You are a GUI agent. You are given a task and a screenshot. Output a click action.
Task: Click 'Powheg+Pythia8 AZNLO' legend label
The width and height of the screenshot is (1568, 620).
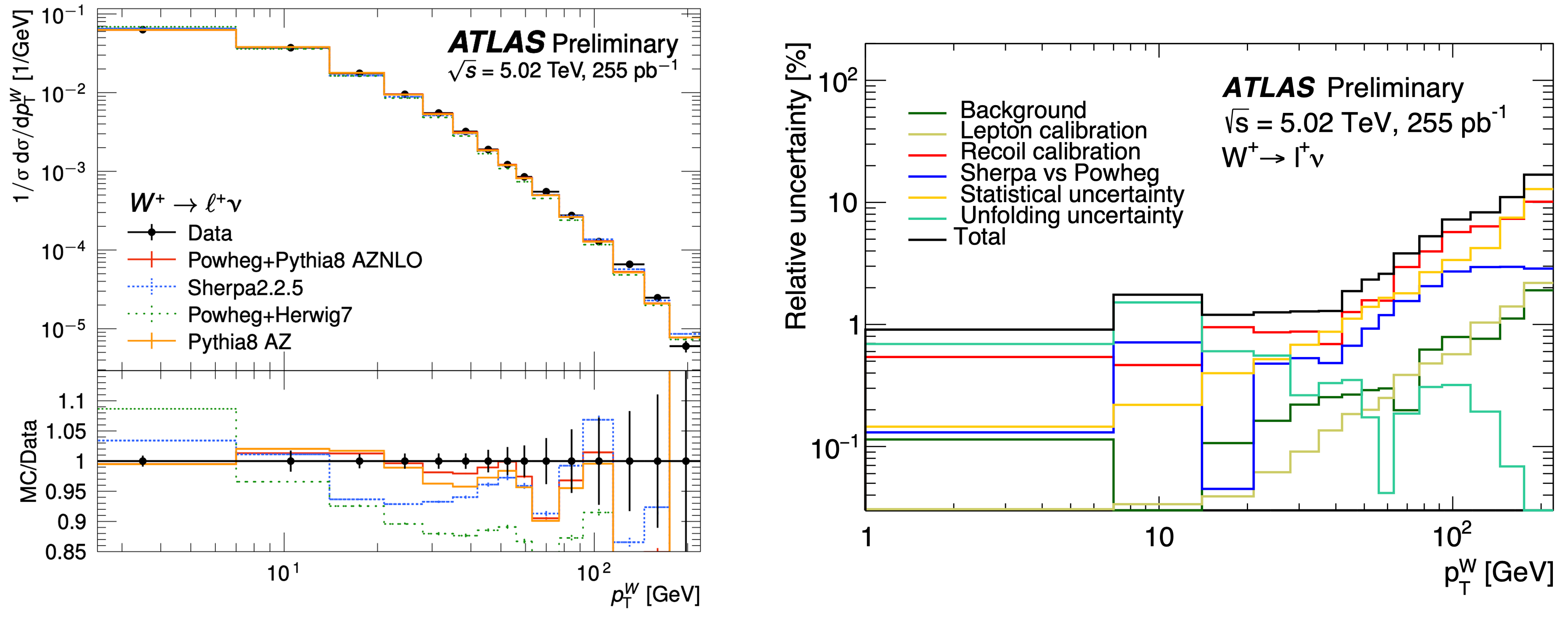pyautogui.click(x=304, y=260)
